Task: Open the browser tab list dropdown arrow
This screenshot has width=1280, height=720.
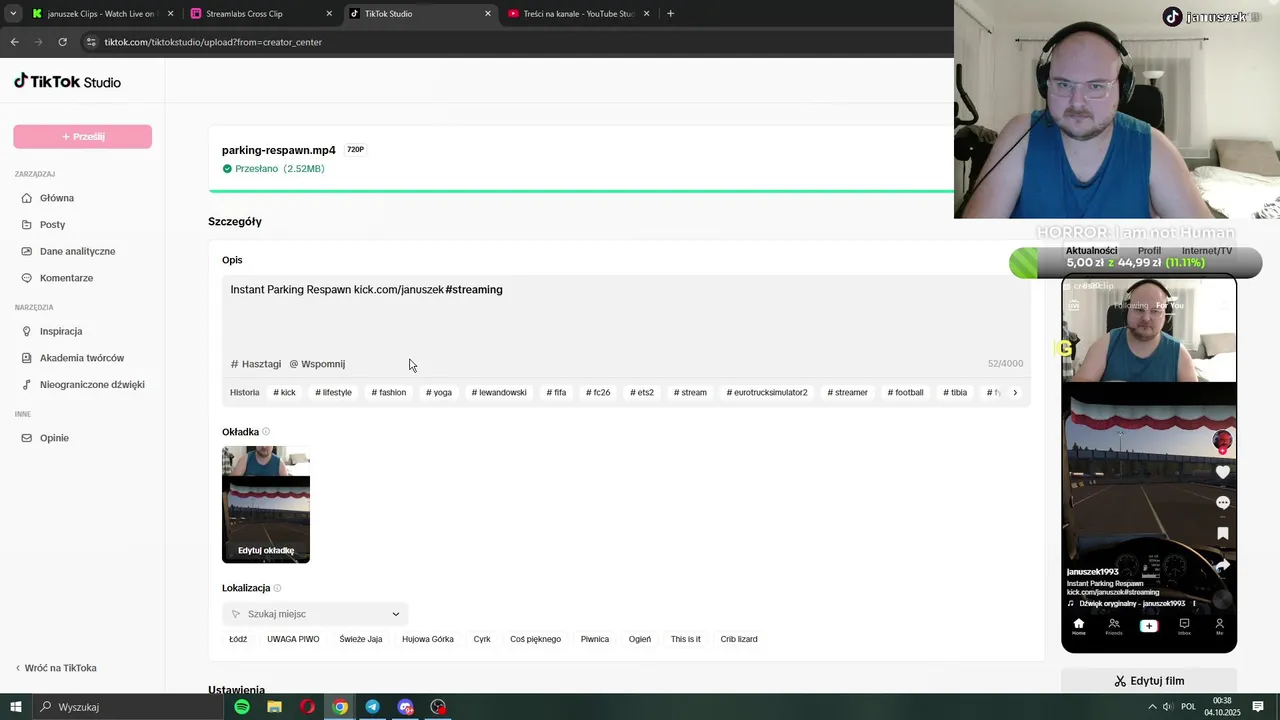Action: coord(13,14)
